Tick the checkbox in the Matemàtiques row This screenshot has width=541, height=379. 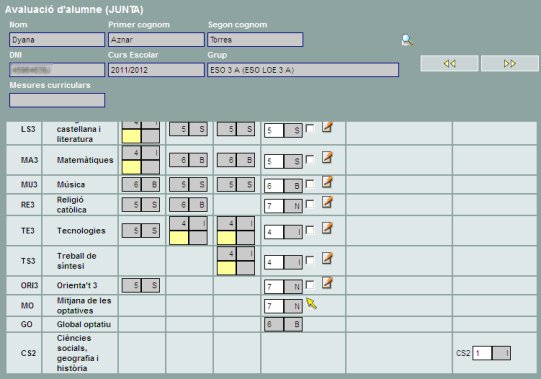[x=310, y=159]
